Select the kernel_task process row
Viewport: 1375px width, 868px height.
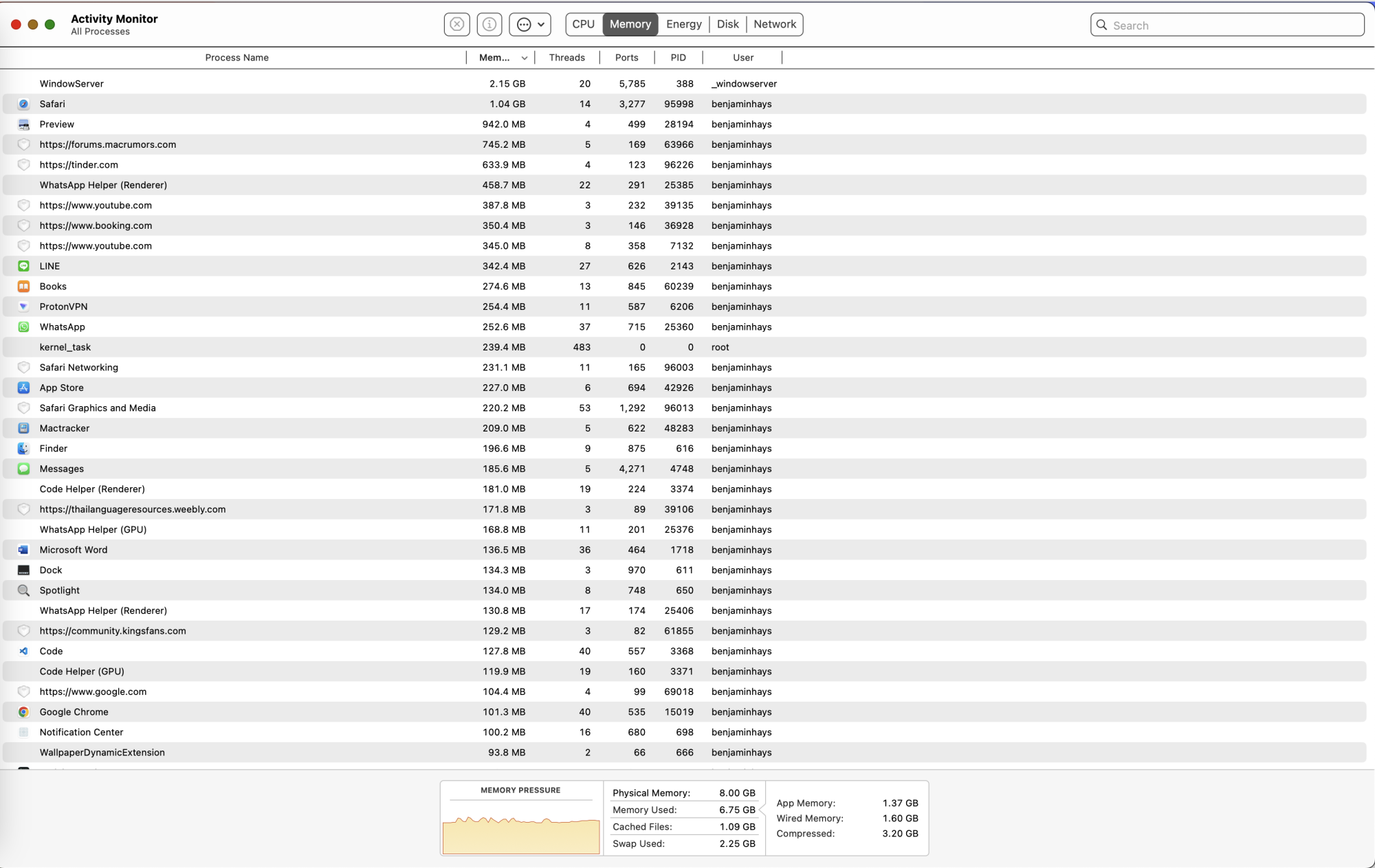275,347
